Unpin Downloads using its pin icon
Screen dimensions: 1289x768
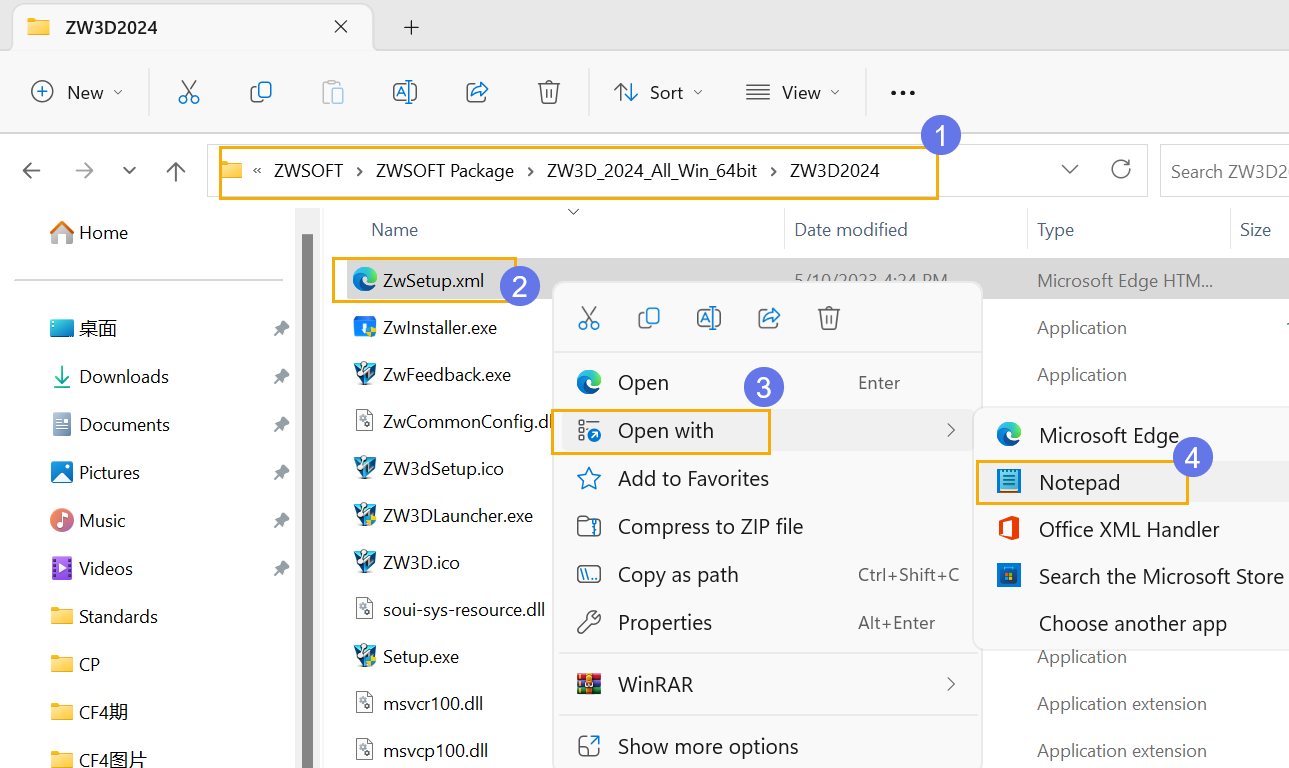click(281, 377)
